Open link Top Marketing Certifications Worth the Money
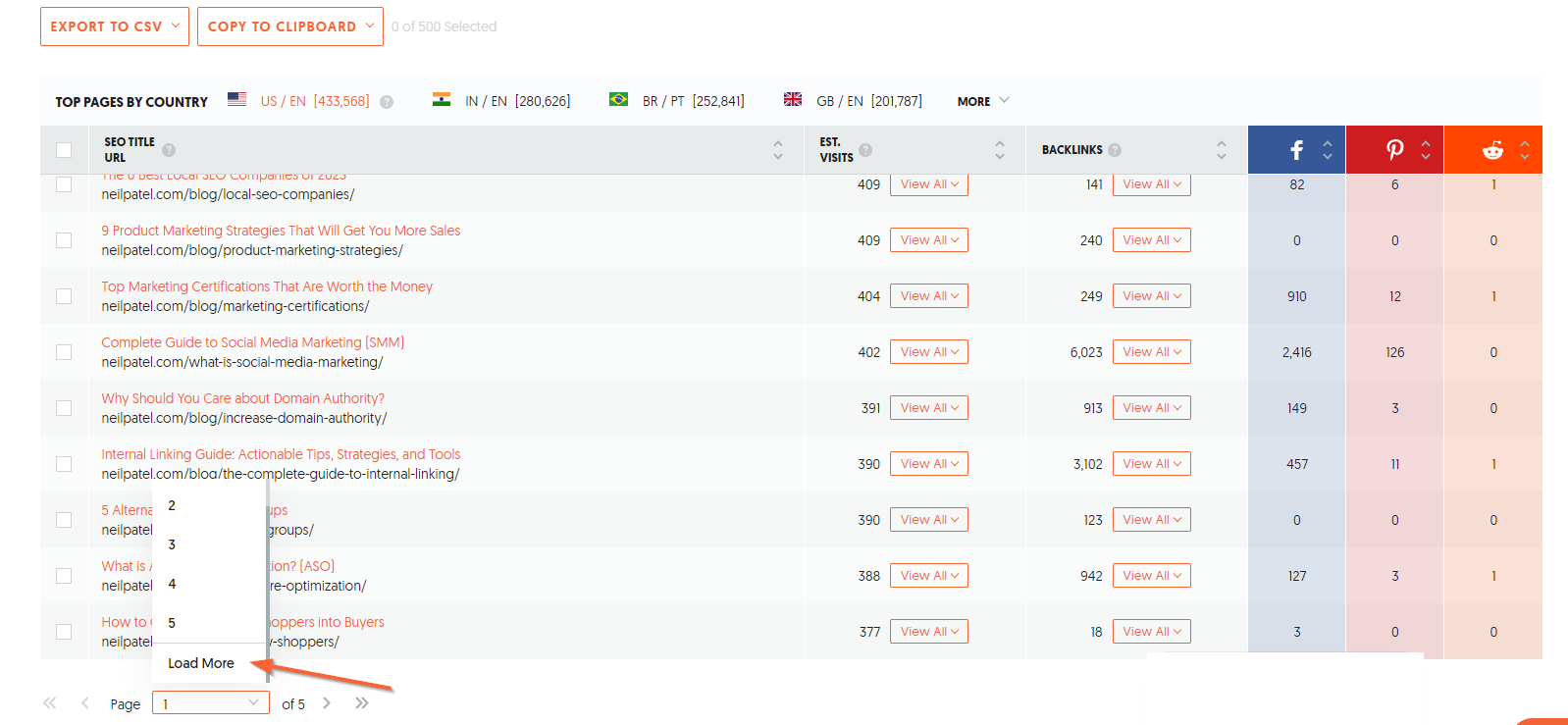This screenshot has width=1568, height=725. [x=267, y=286]
